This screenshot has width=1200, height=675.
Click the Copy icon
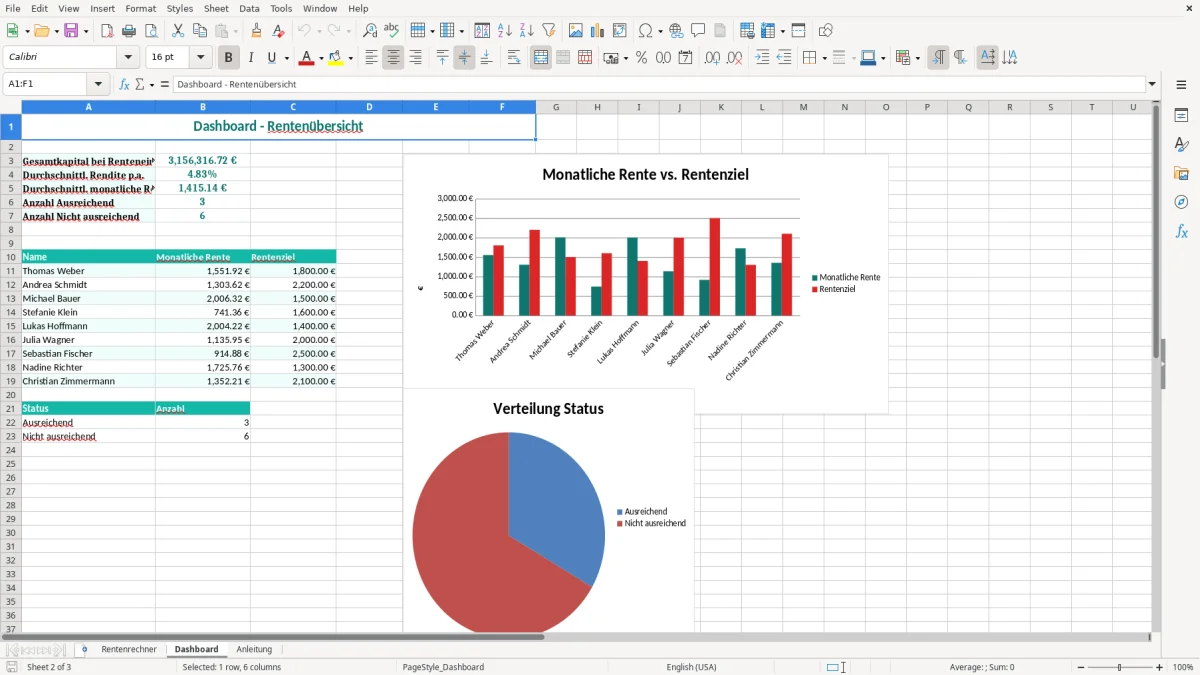pyautogui.click(x=200, y=31)
